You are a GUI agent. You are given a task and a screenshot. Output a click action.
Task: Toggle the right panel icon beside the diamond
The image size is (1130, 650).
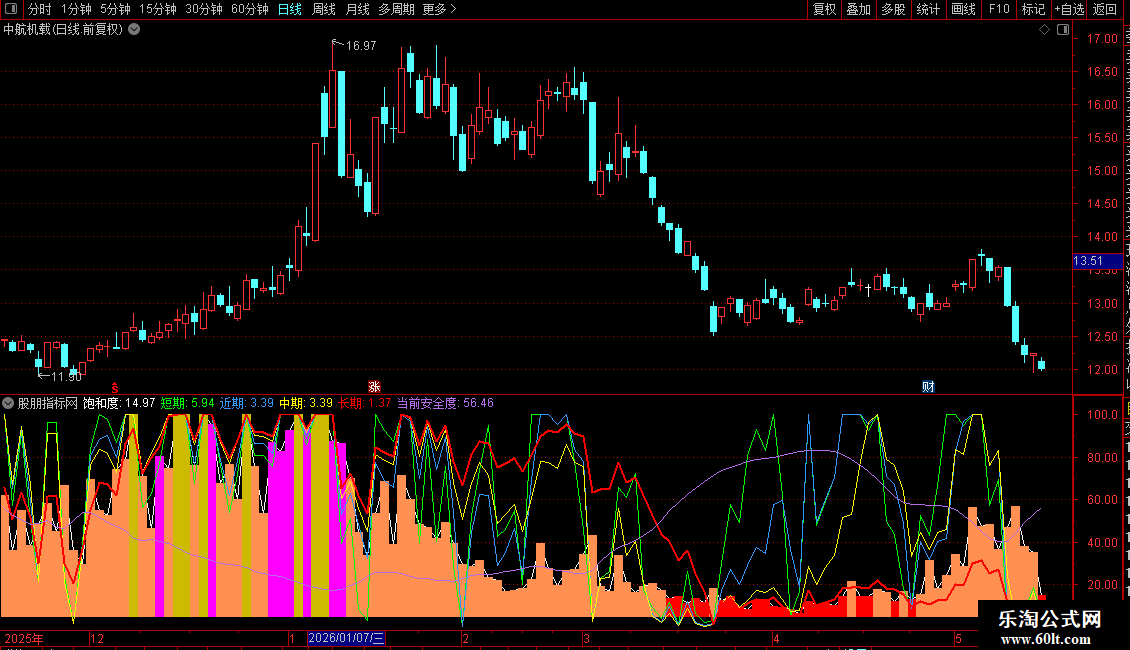point(1063,30)
